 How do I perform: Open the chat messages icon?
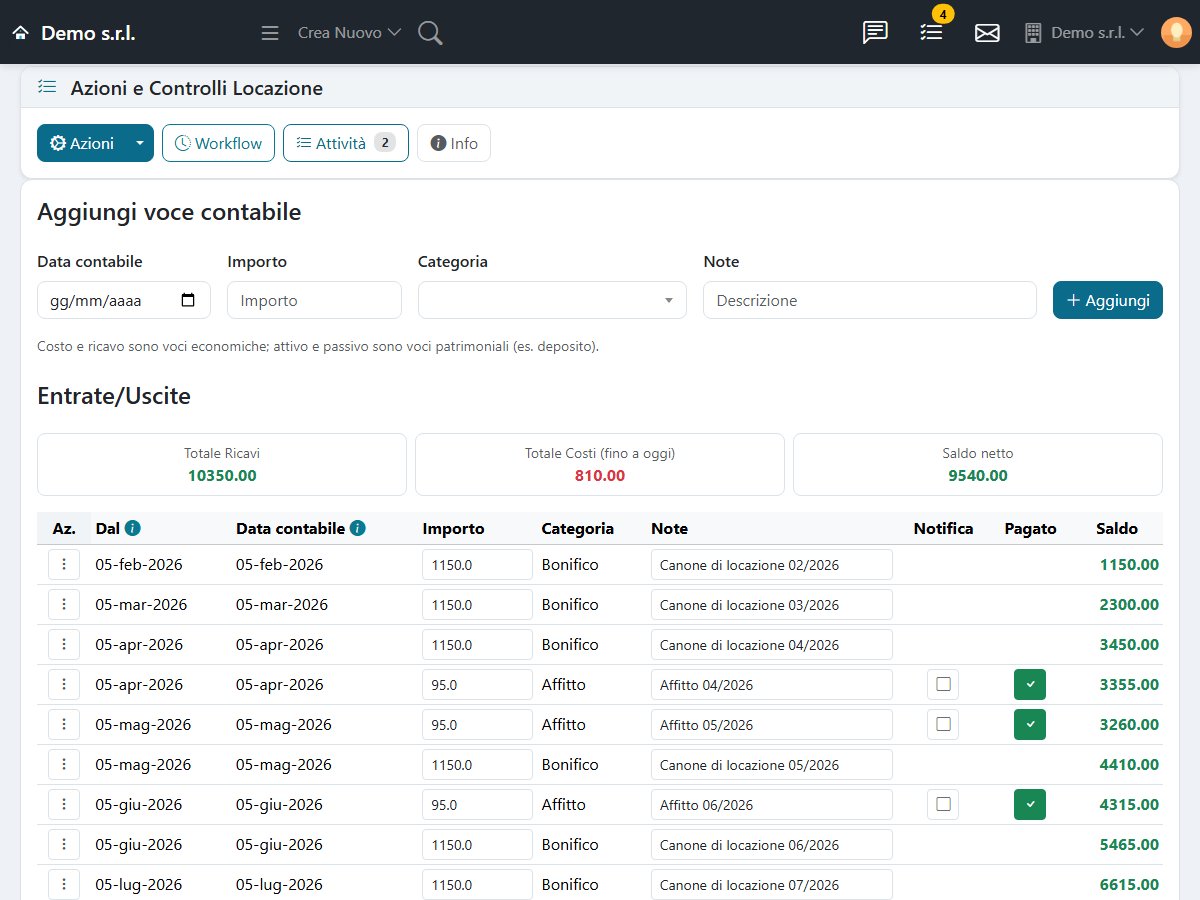coord(875,33)
